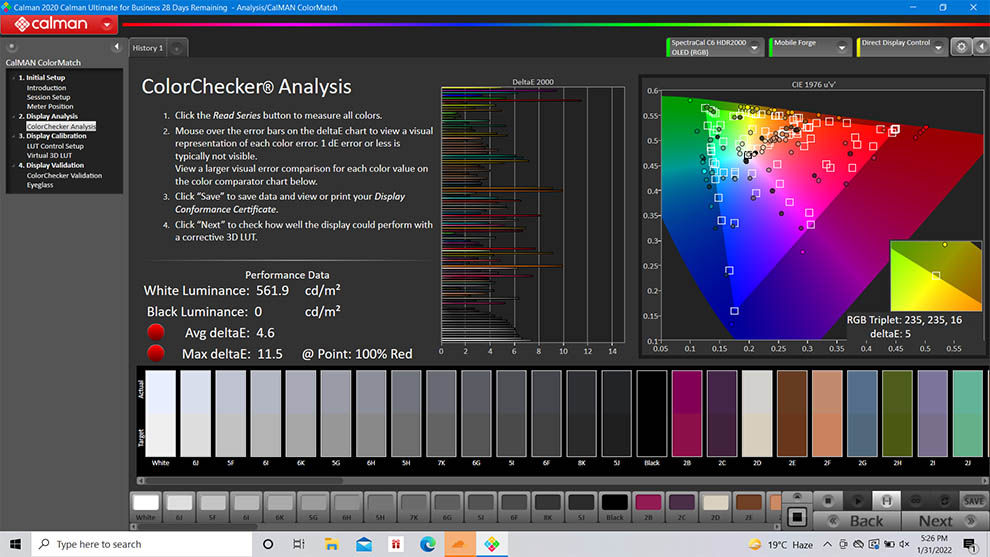The image size is (990, 557).
Task: Click the White Luminance value 561.9
Action: point(272,290)
